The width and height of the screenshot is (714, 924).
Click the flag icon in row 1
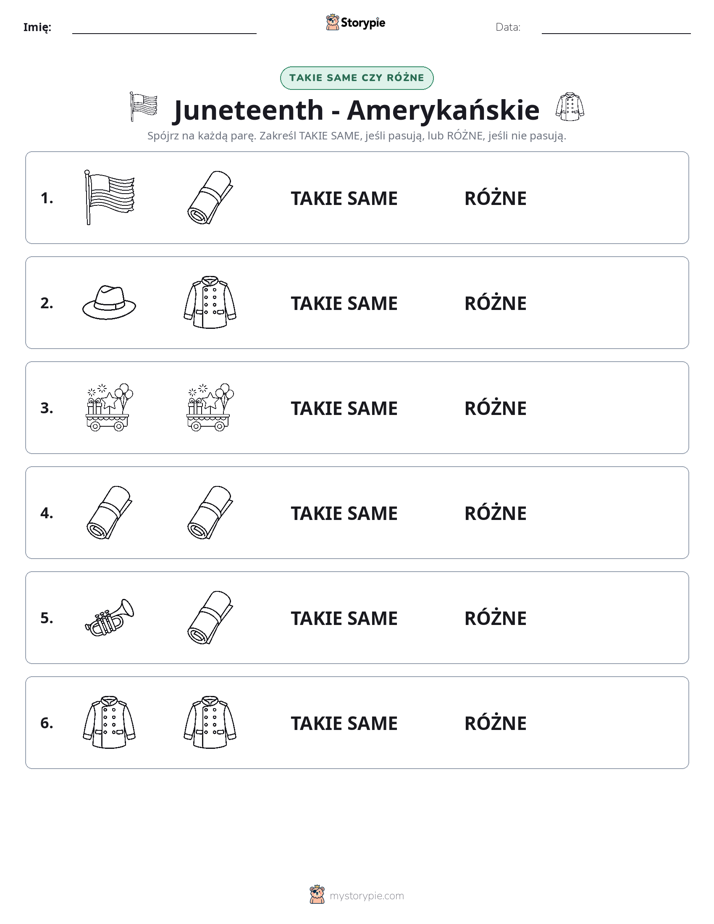click(x=109, y=197)
